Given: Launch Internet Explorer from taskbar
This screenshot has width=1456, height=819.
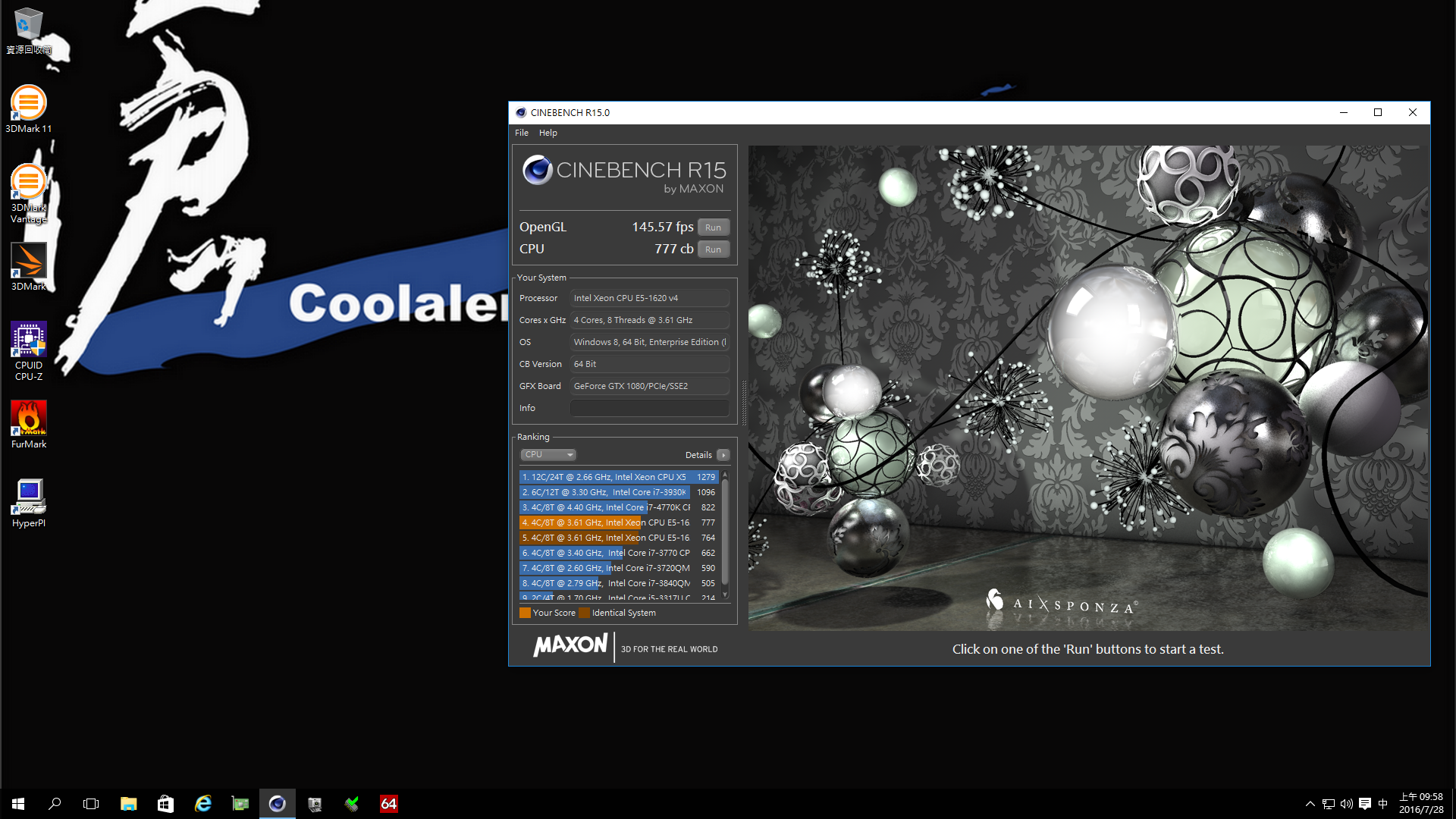Looking at the screenshot, I should [x=202, y=804].
